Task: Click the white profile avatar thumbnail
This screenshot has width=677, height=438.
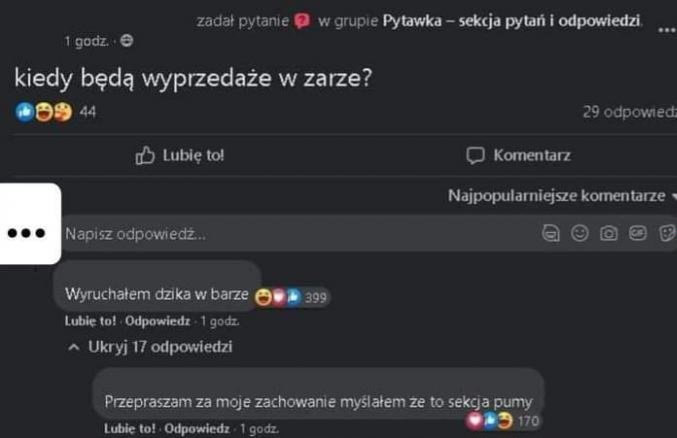Action: pyautogui.click(x=30, y=224)
